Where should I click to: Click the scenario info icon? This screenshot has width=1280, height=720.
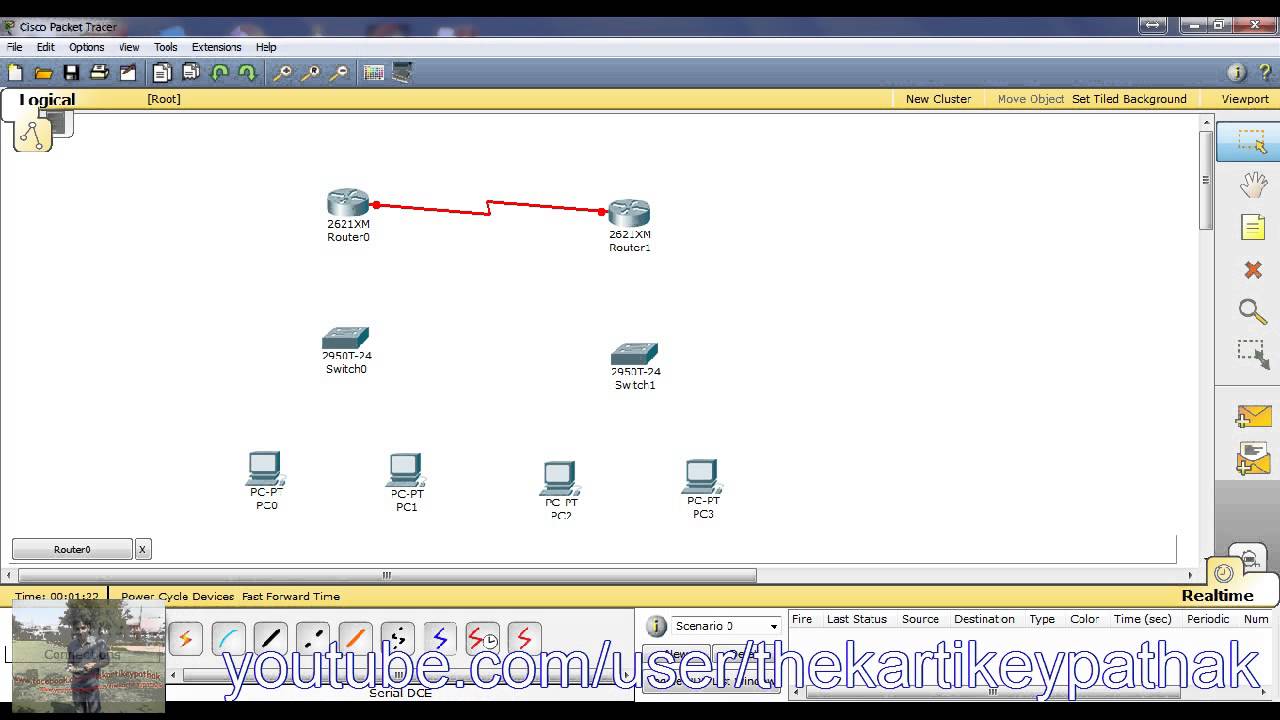657,626
